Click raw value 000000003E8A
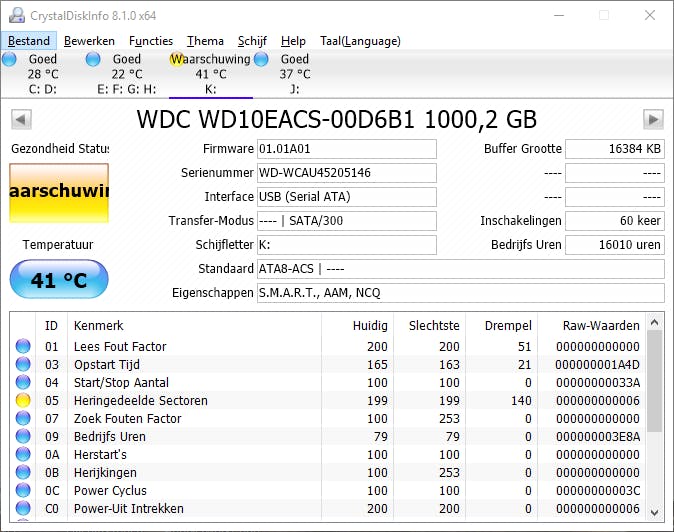The width and height of the screenshot is (674, 532). 597,437
